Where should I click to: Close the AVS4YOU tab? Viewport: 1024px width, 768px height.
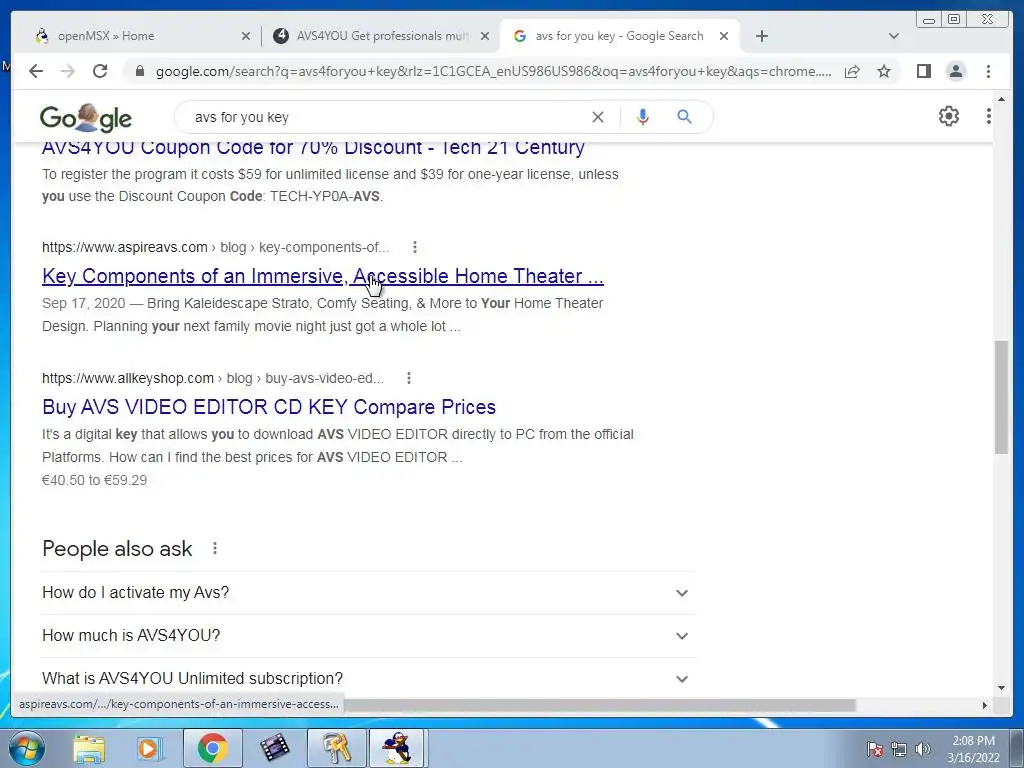tap(485, 36)
